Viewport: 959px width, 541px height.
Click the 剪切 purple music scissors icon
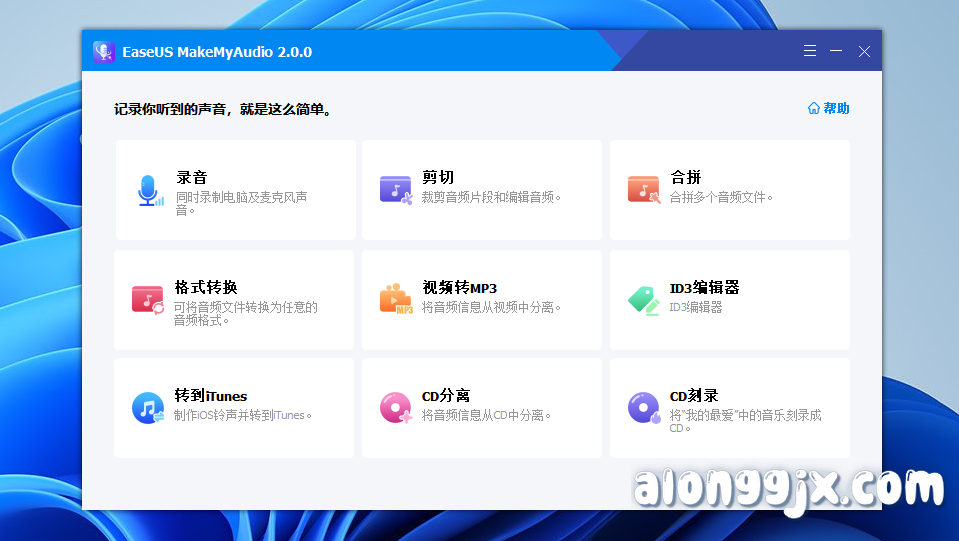[x=396, y=190]
